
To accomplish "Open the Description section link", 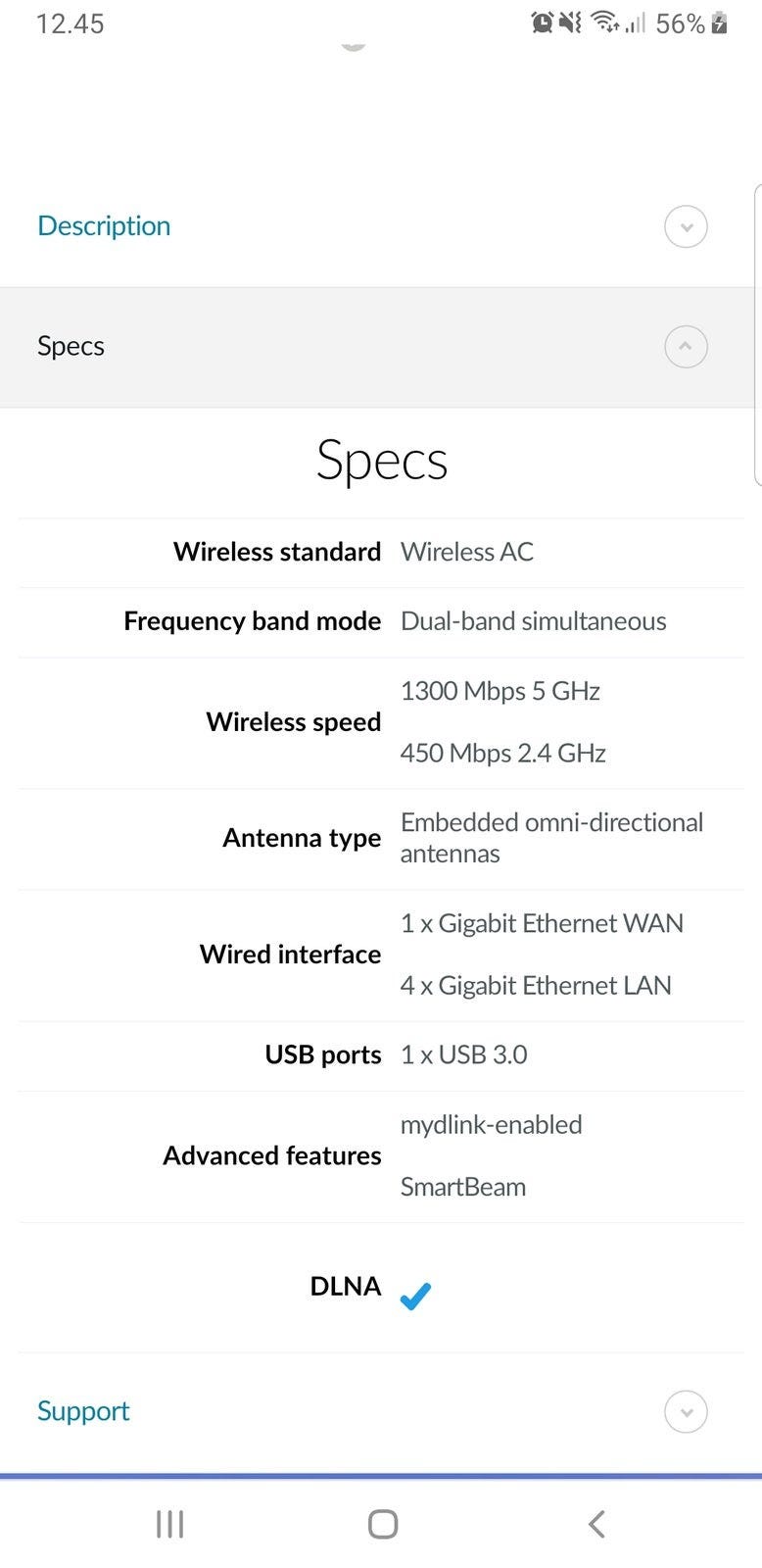I will (x=104, y=226).
